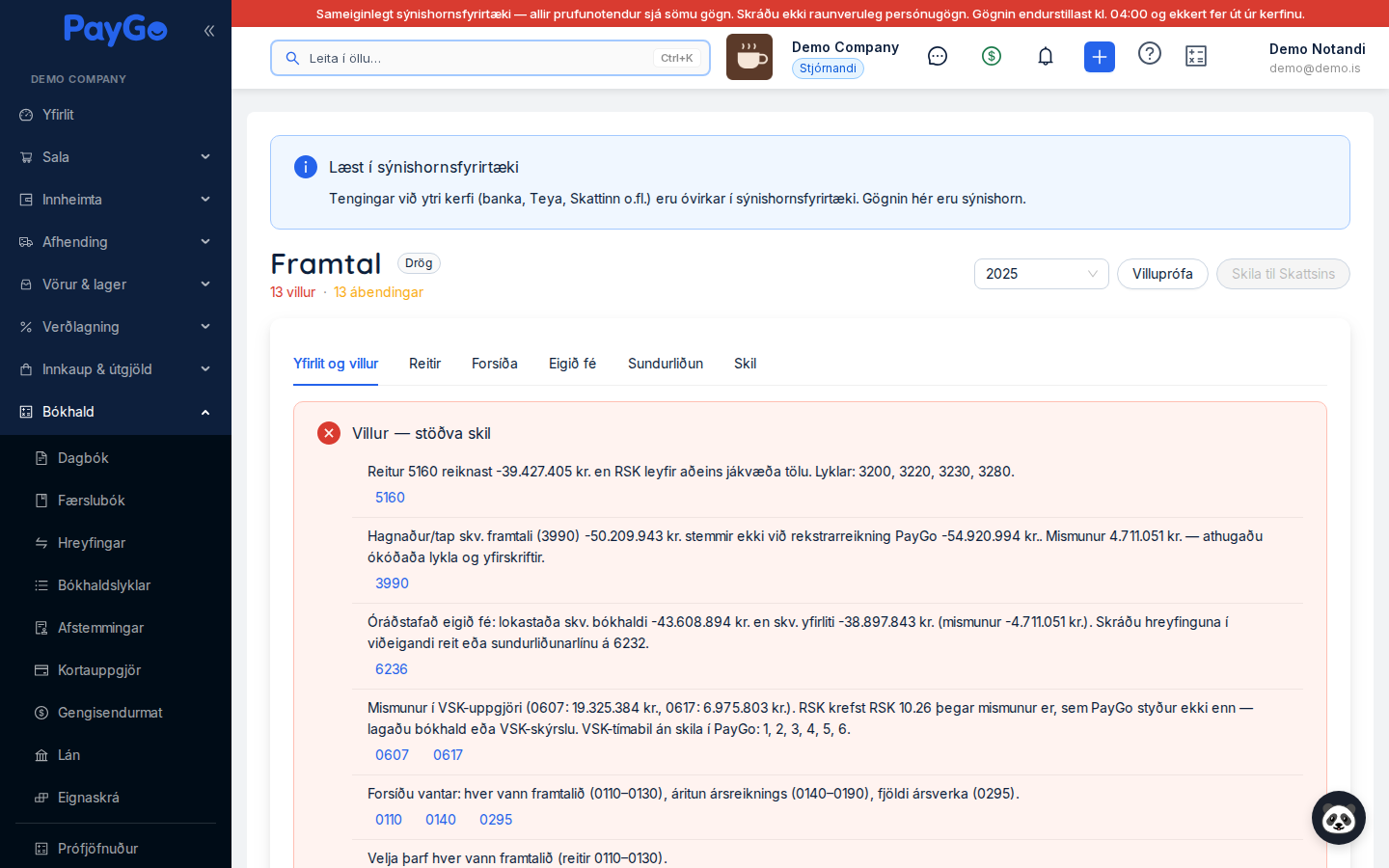Expand the Afhending menu
This screenshot has width=1389, height=868.
[116, 242]
